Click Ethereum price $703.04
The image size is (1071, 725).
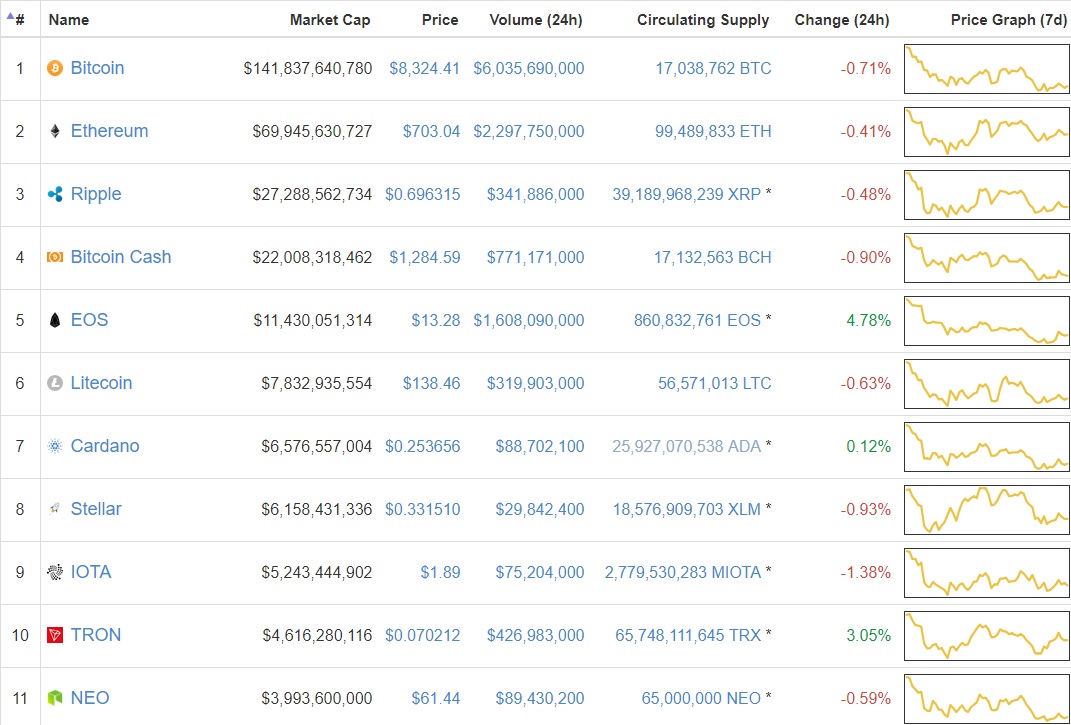(x=432, y=131)
